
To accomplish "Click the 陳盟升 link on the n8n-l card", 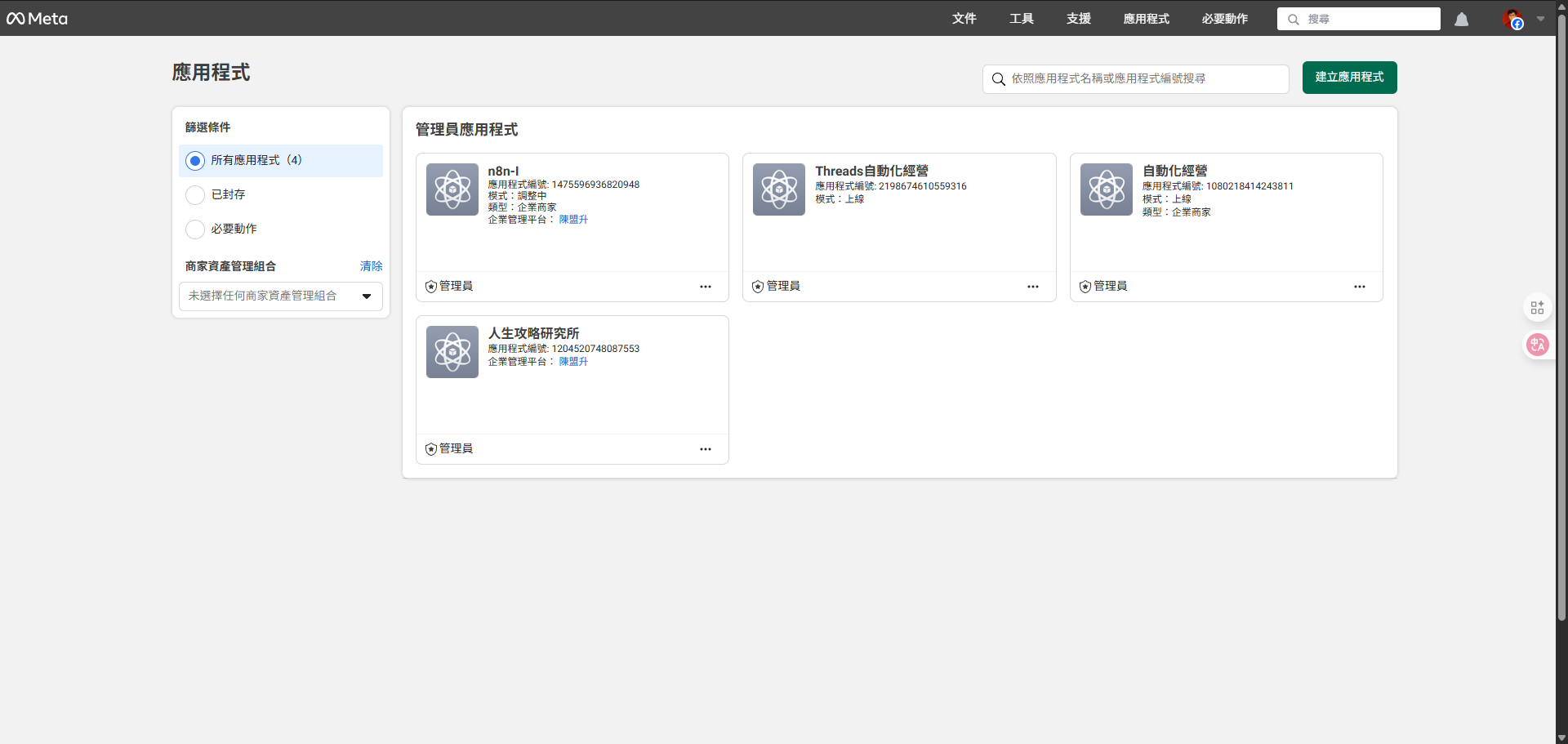I will (x=572, y=219).
